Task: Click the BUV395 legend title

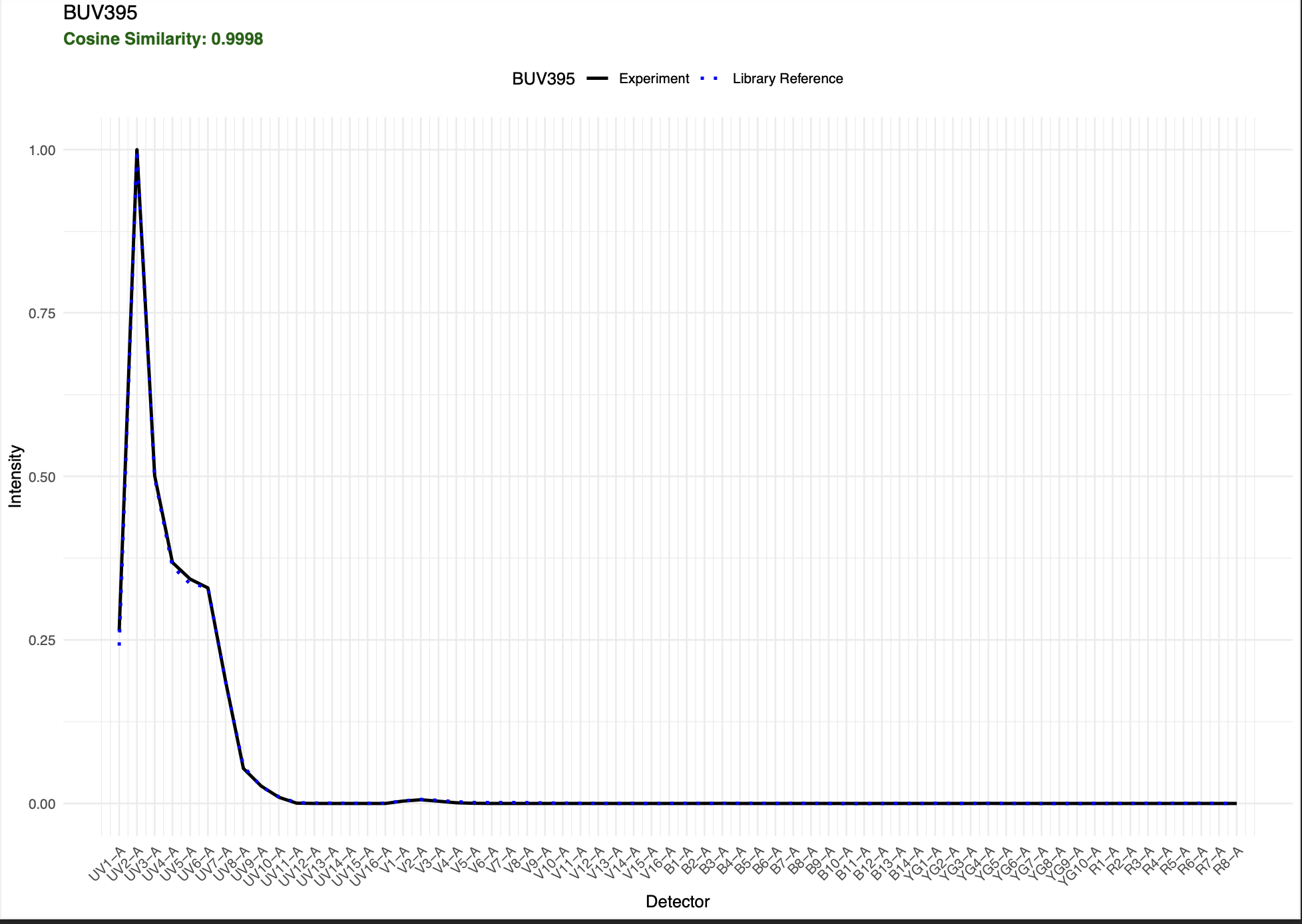Action: pos(543,79)
